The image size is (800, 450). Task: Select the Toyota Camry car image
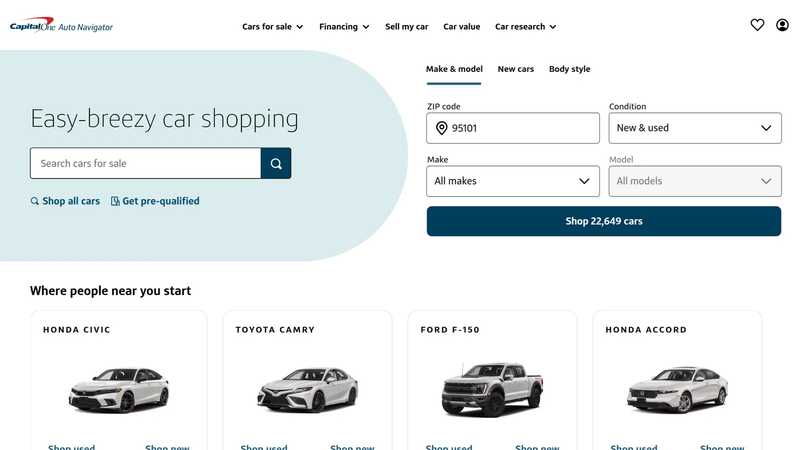[307, 389]
